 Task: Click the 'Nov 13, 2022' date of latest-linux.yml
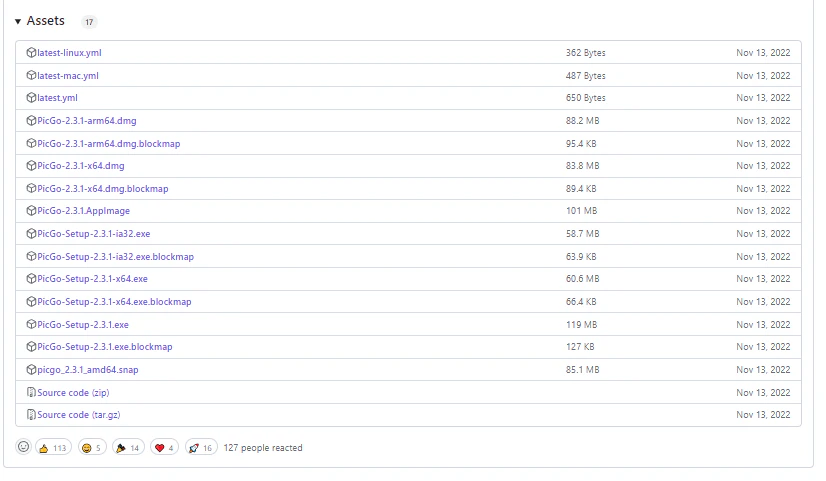click(x=763, y=53)
